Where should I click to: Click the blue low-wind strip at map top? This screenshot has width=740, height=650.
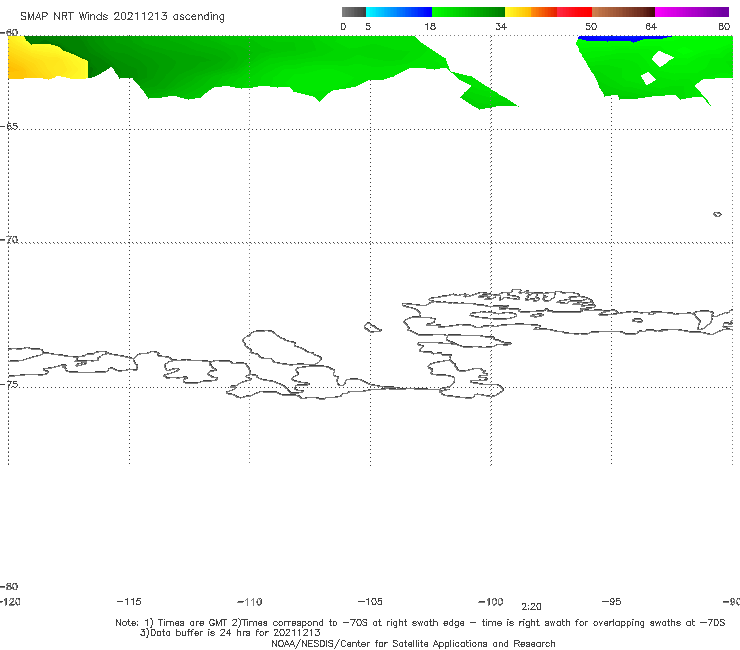(x=624, y=38)
